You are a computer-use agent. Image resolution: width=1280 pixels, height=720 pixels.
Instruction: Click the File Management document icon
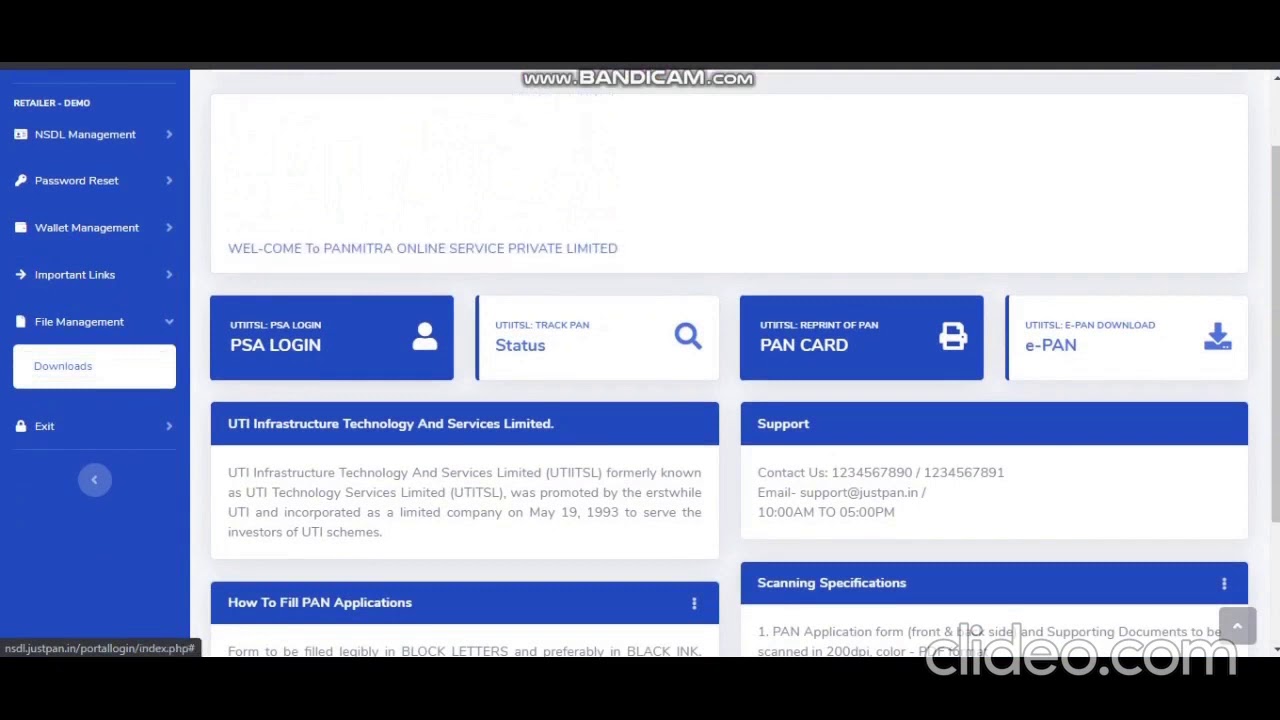20,322
